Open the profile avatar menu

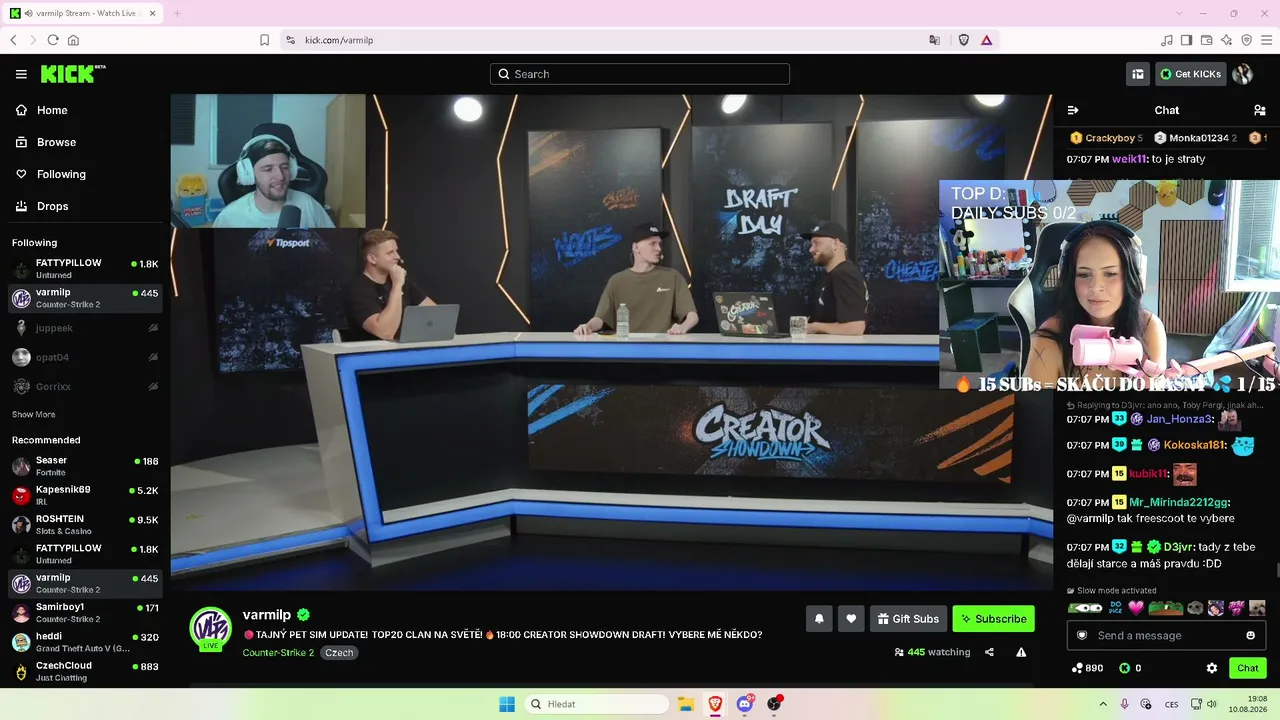[1243, 74]
